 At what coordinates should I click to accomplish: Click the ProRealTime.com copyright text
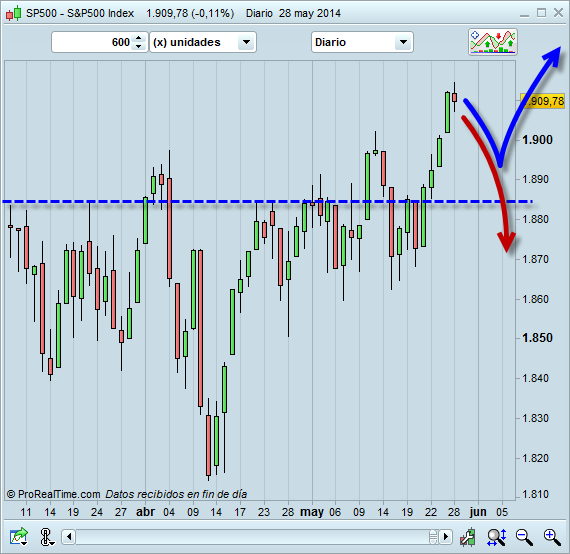pos(53,494)
